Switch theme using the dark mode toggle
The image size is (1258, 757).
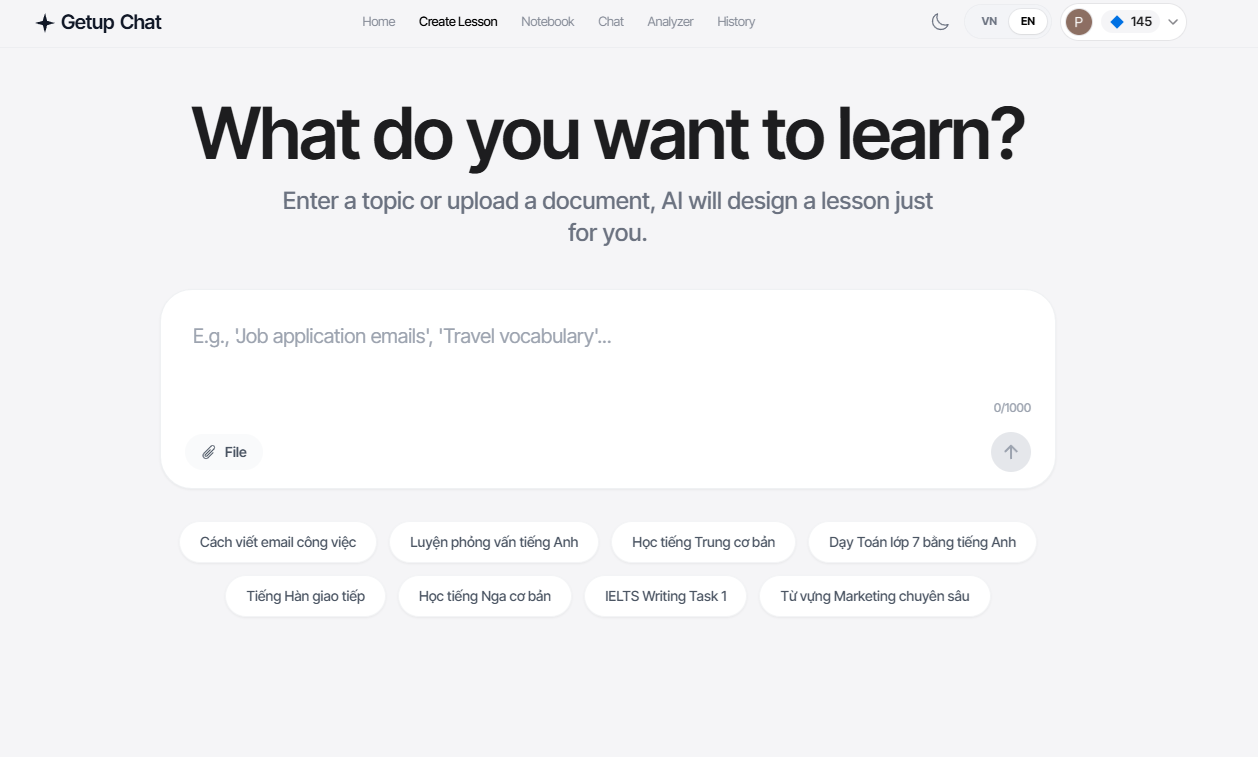pos(938,21)
